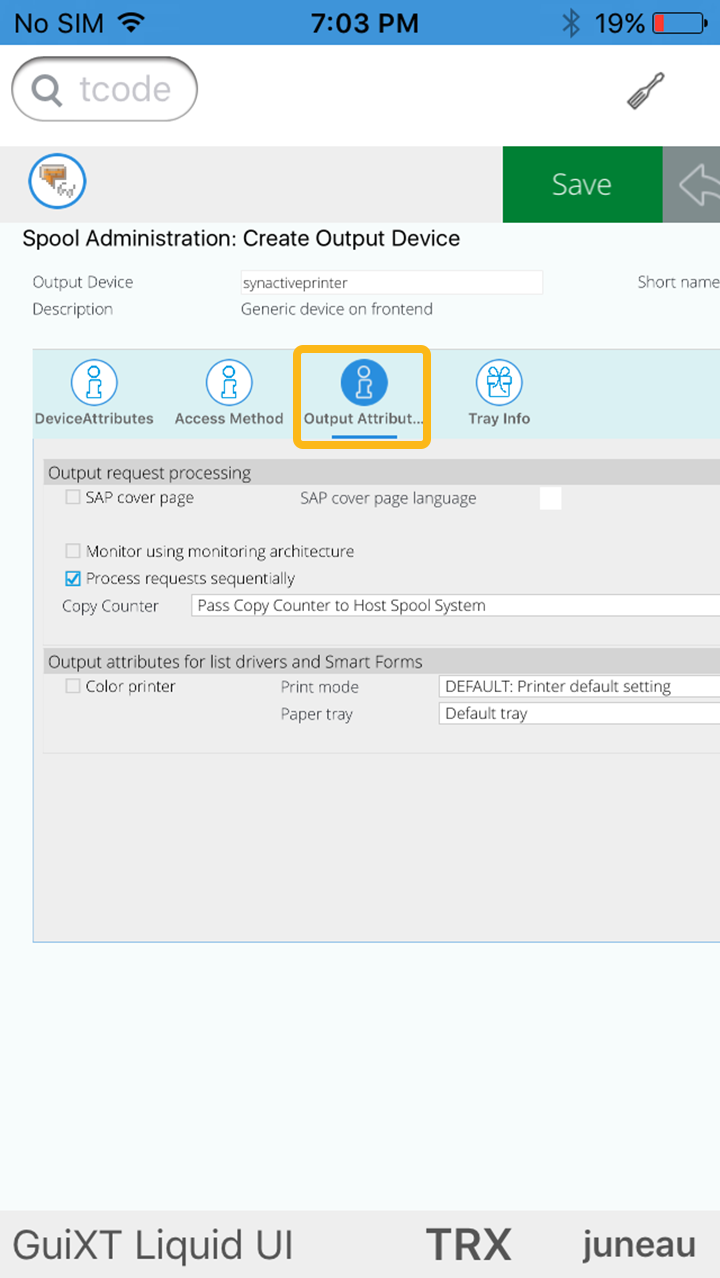The width and height of the screenshot is (720, 1278).
Task: Click the green Save button
Action: pyautogui.click(x=582, y=185)
